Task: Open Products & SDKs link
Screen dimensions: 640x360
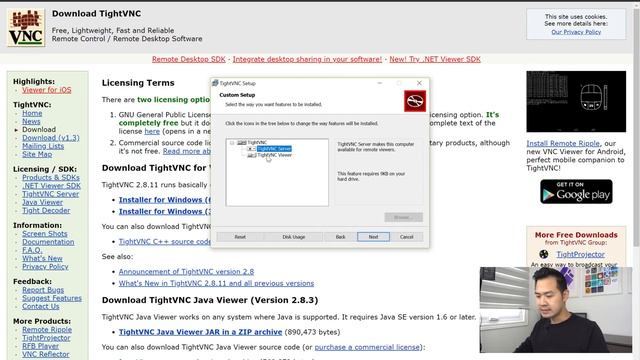Action: click(51, 178)
